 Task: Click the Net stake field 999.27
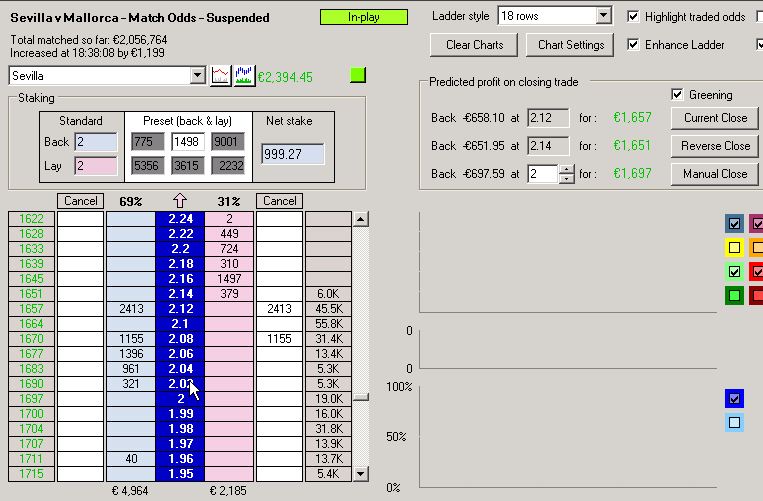click(292, 154)
